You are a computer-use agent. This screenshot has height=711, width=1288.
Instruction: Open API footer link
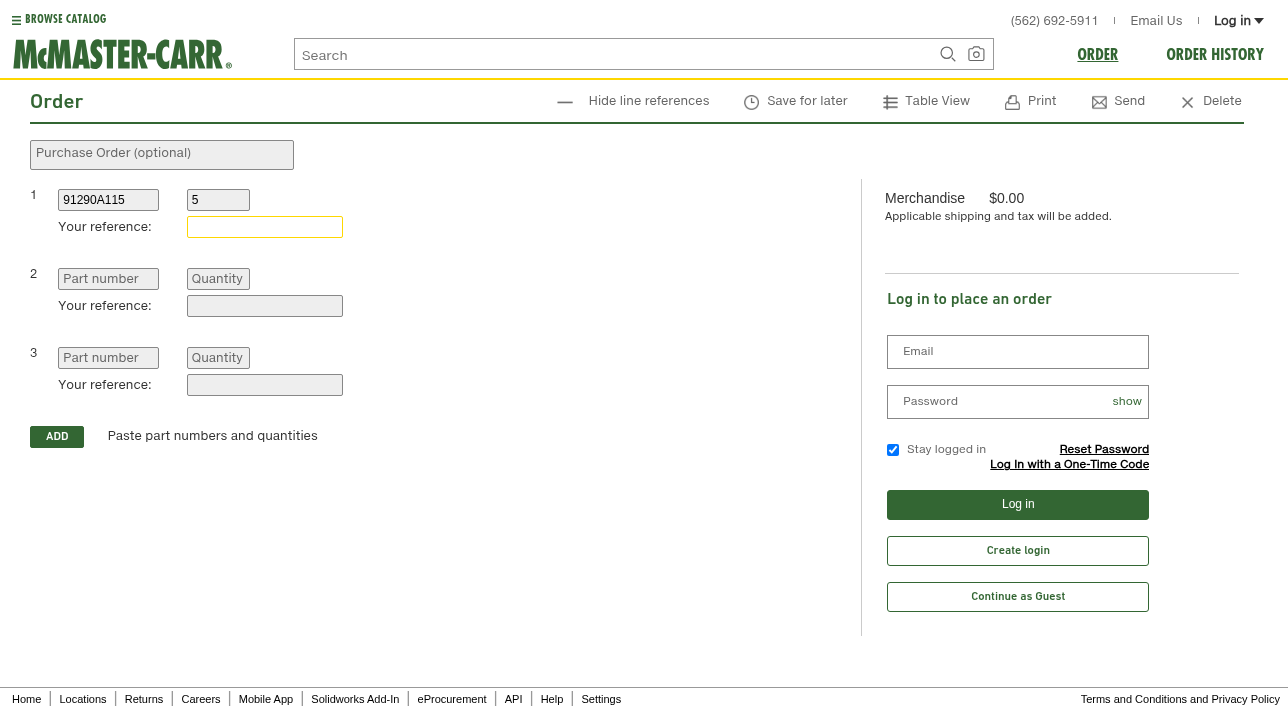point(513,699)
